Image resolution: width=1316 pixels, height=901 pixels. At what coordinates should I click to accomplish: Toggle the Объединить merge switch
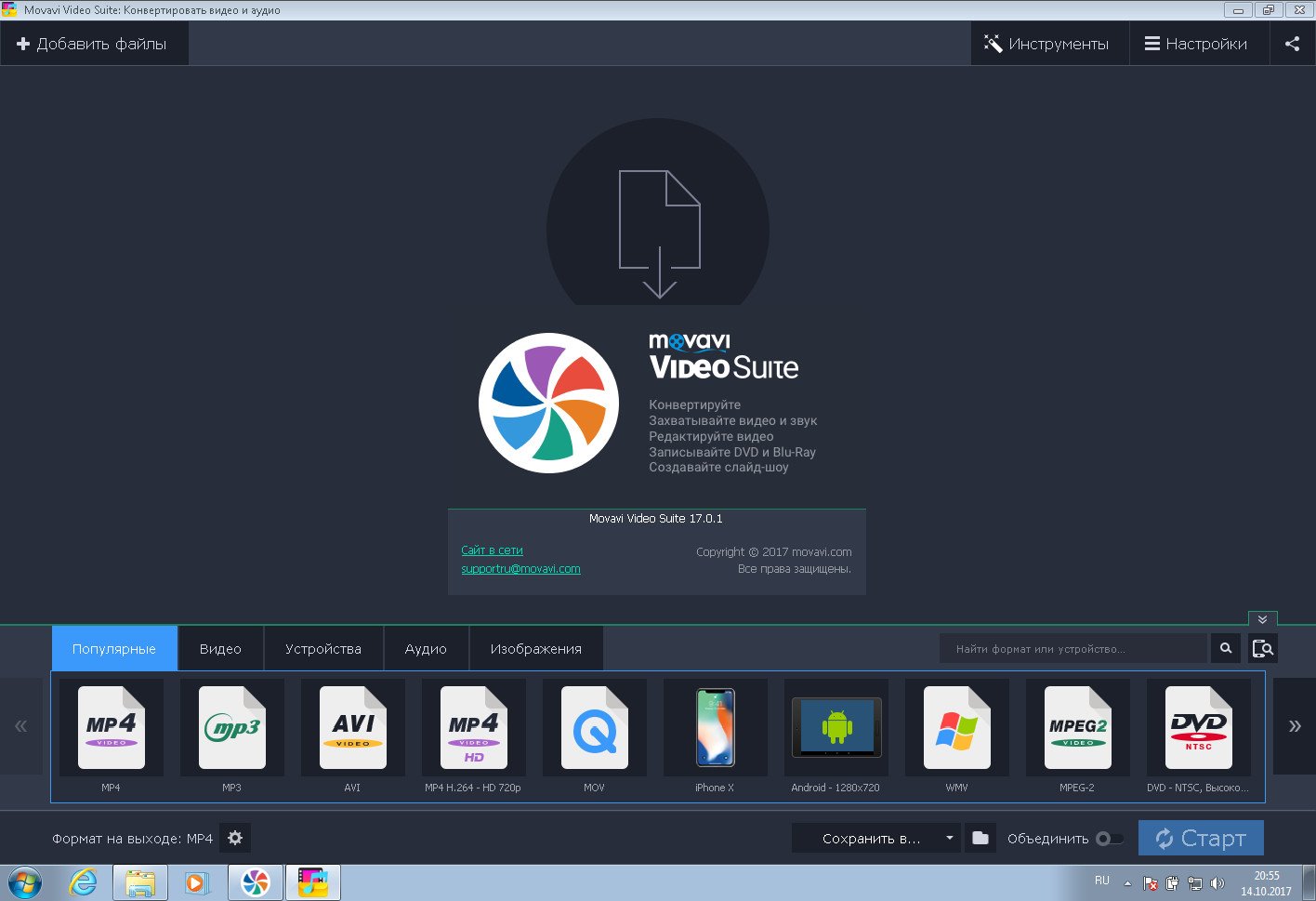1109,839
